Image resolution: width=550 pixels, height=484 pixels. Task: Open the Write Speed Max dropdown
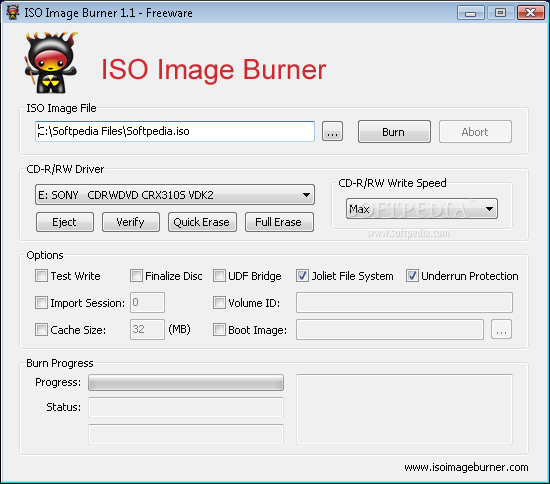(x=422, y=209)
